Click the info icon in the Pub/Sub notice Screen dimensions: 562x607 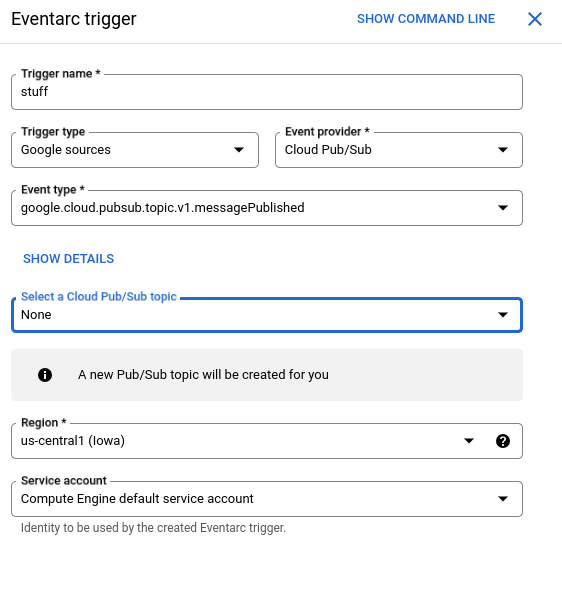pyautogui.click(x=45, y=375)
